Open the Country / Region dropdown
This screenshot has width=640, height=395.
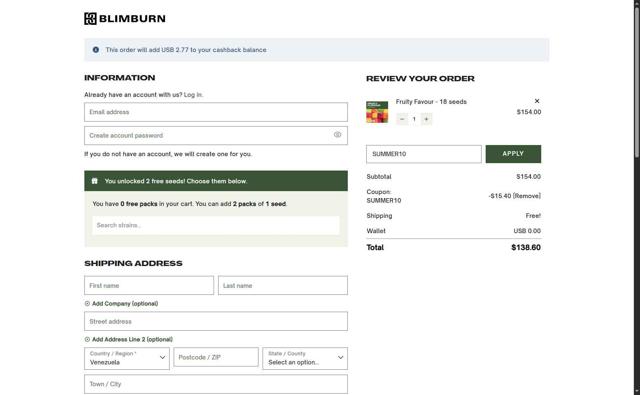(x=127, y=358)
